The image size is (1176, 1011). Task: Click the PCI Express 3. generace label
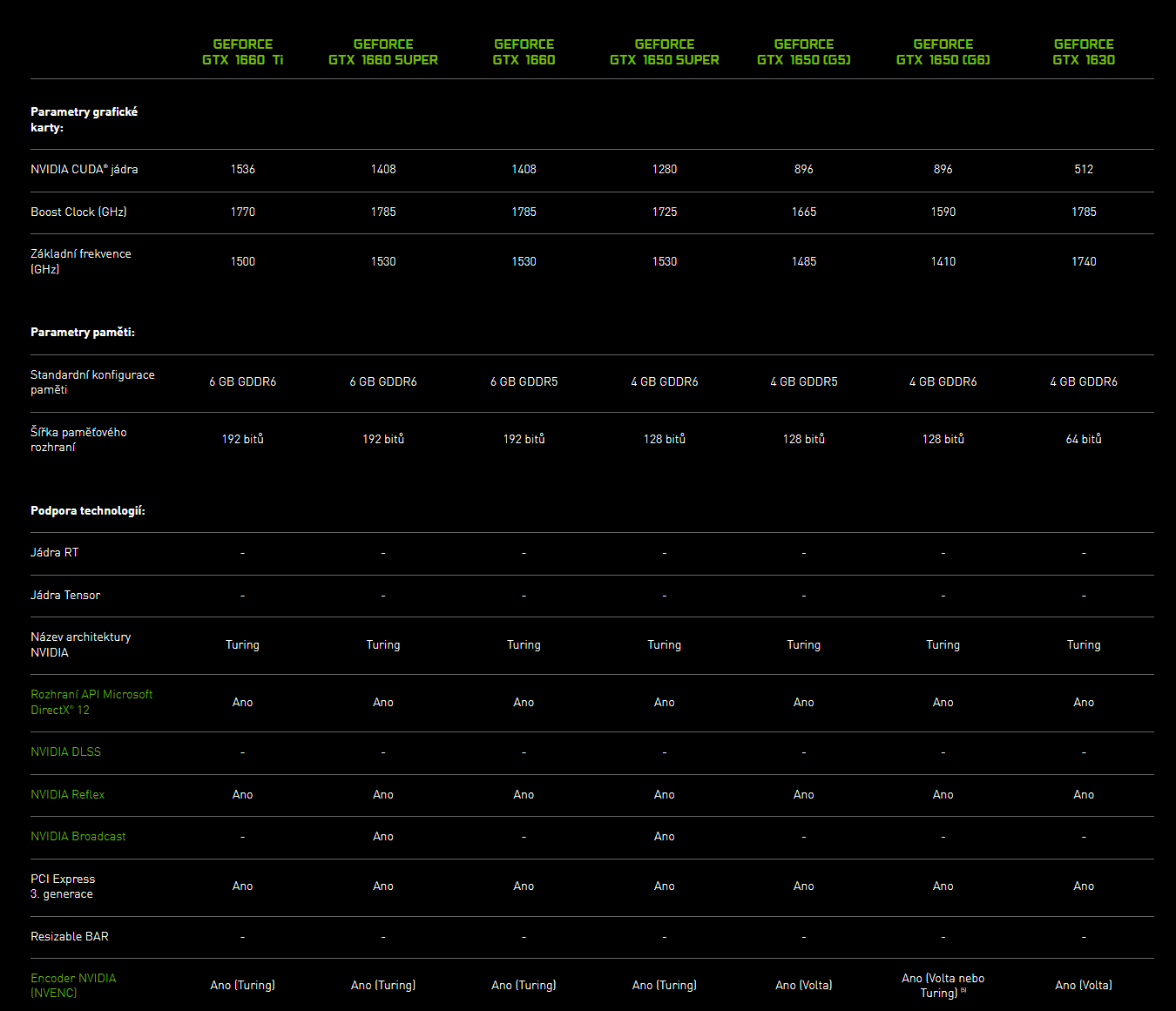click(x=63, y=886)
